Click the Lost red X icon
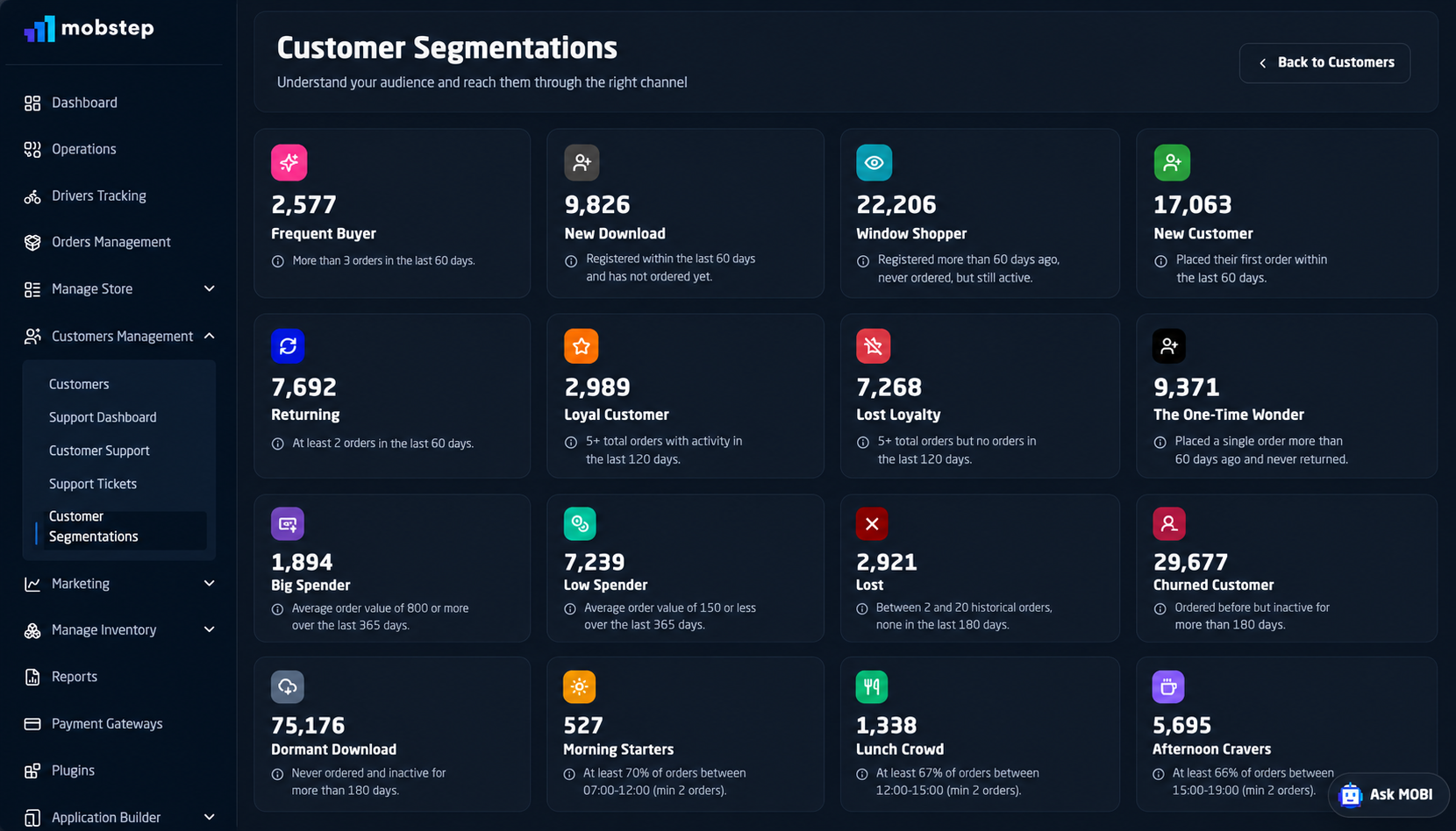 [872, 523]
